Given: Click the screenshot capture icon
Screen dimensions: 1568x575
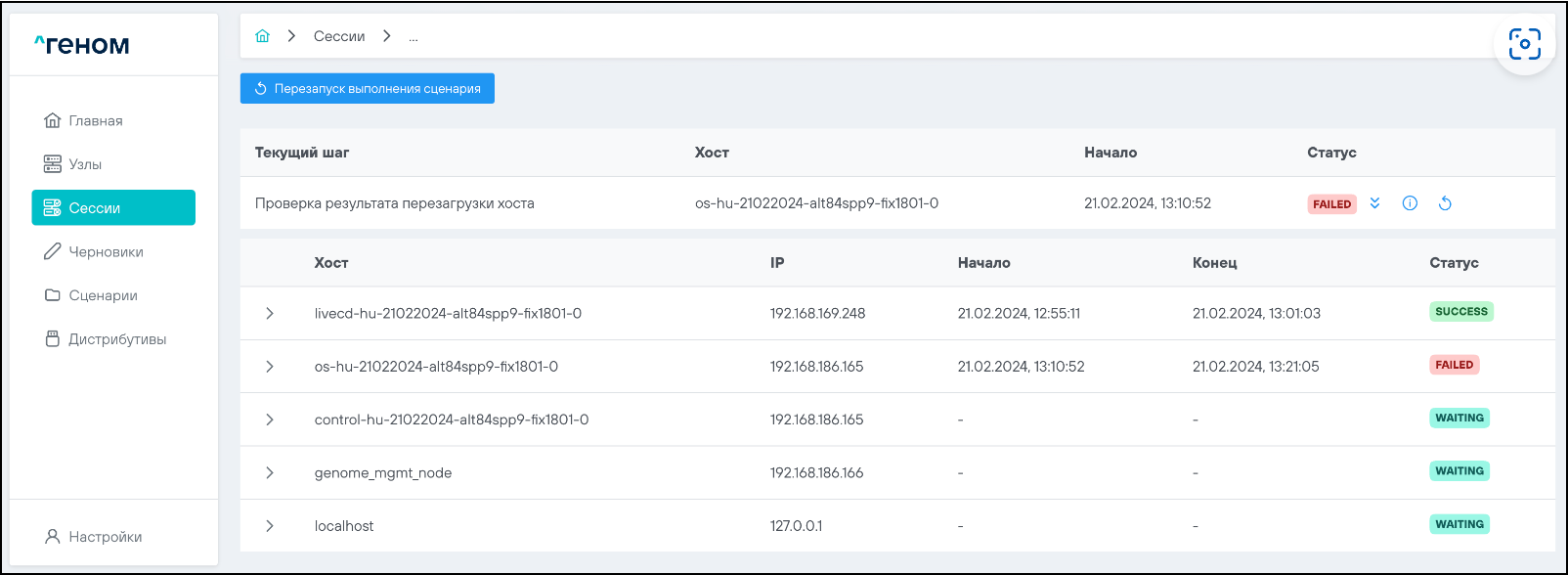Looking at the screenshot, I should (x=1524, y=44).
